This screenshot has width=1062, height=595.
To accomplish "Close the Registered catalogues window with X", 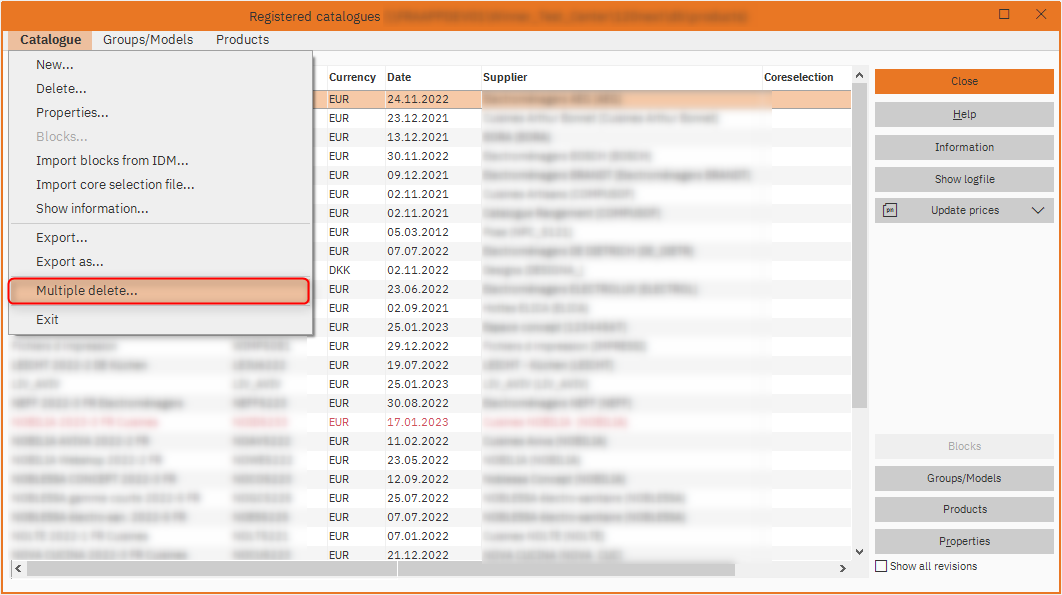I will click(x=1041, y=14).
